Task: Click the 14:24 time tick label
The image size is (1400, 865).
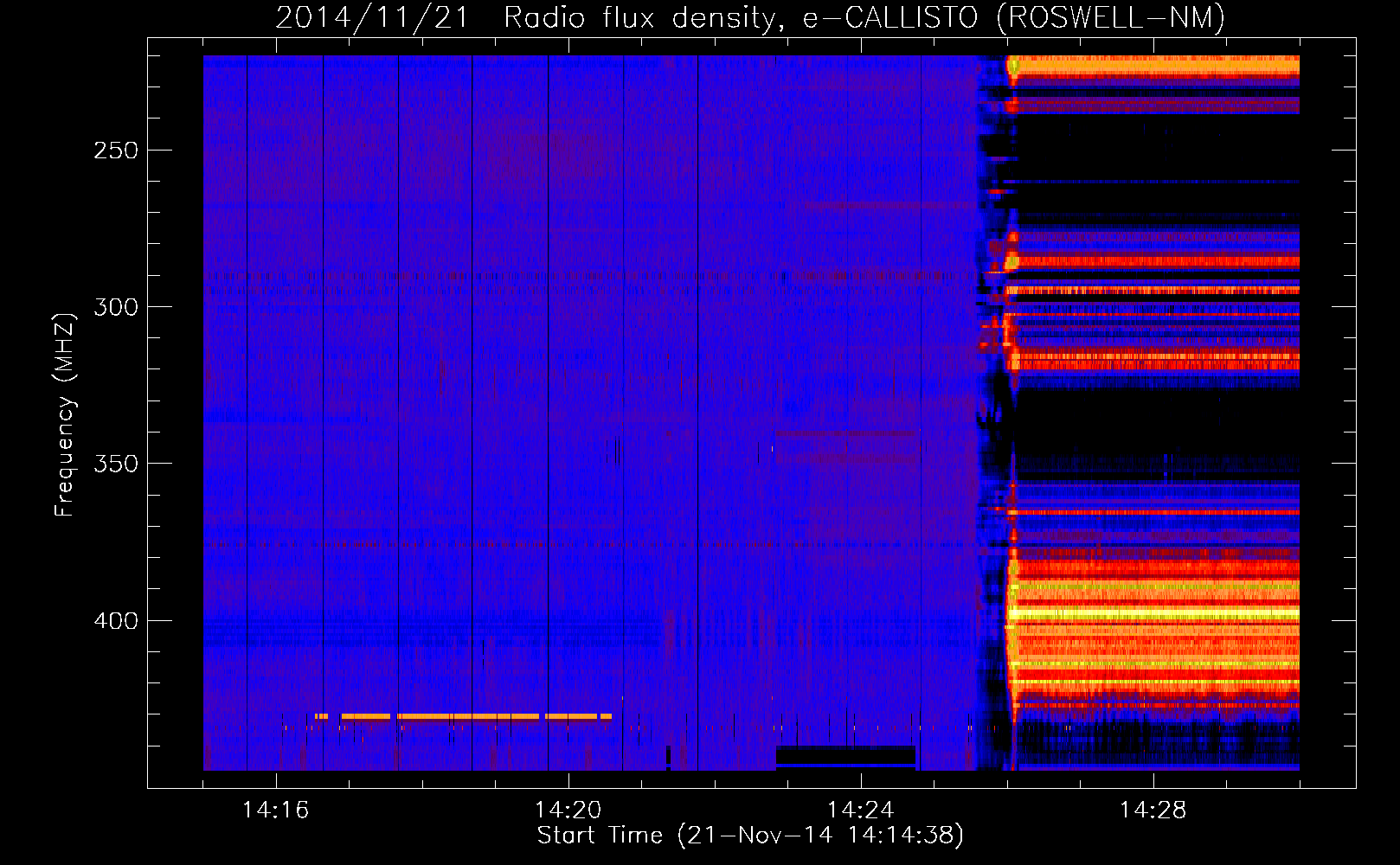Action: click(x=860, y=811)
